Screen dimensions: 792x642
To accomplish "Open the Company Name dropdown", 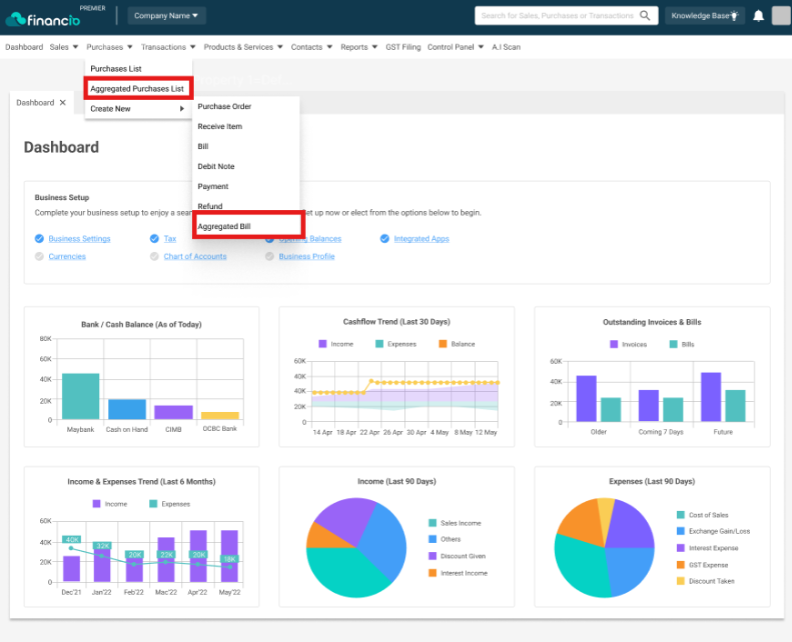I will pos(166,16).
